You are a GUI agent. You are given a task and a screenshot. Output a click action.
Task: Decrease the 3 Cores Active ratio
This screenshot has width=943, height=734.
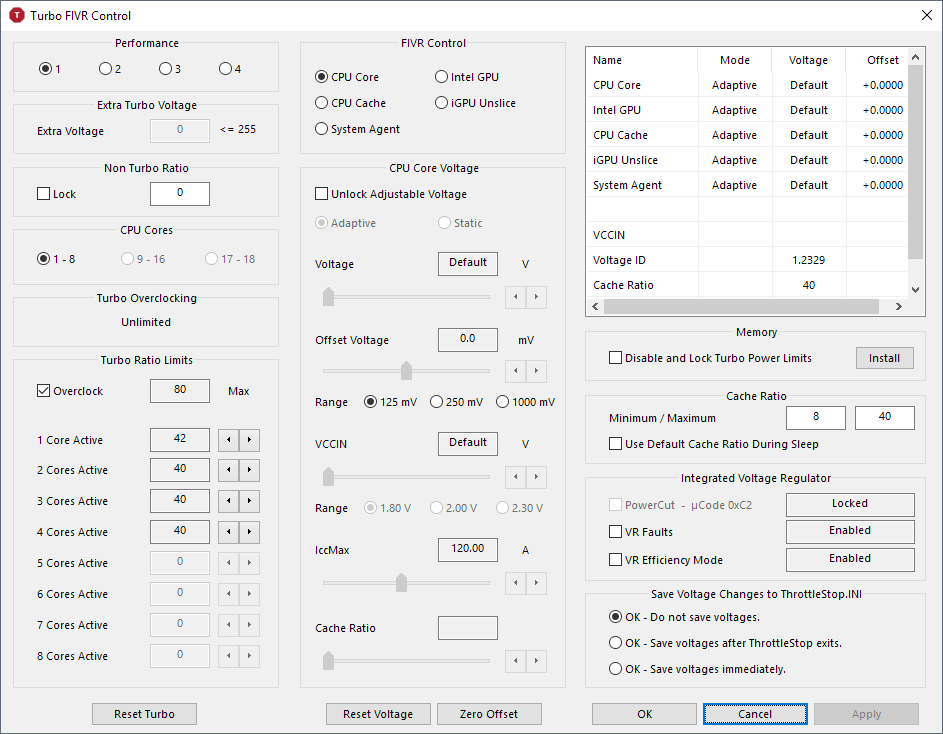click(x=229, y=501)
